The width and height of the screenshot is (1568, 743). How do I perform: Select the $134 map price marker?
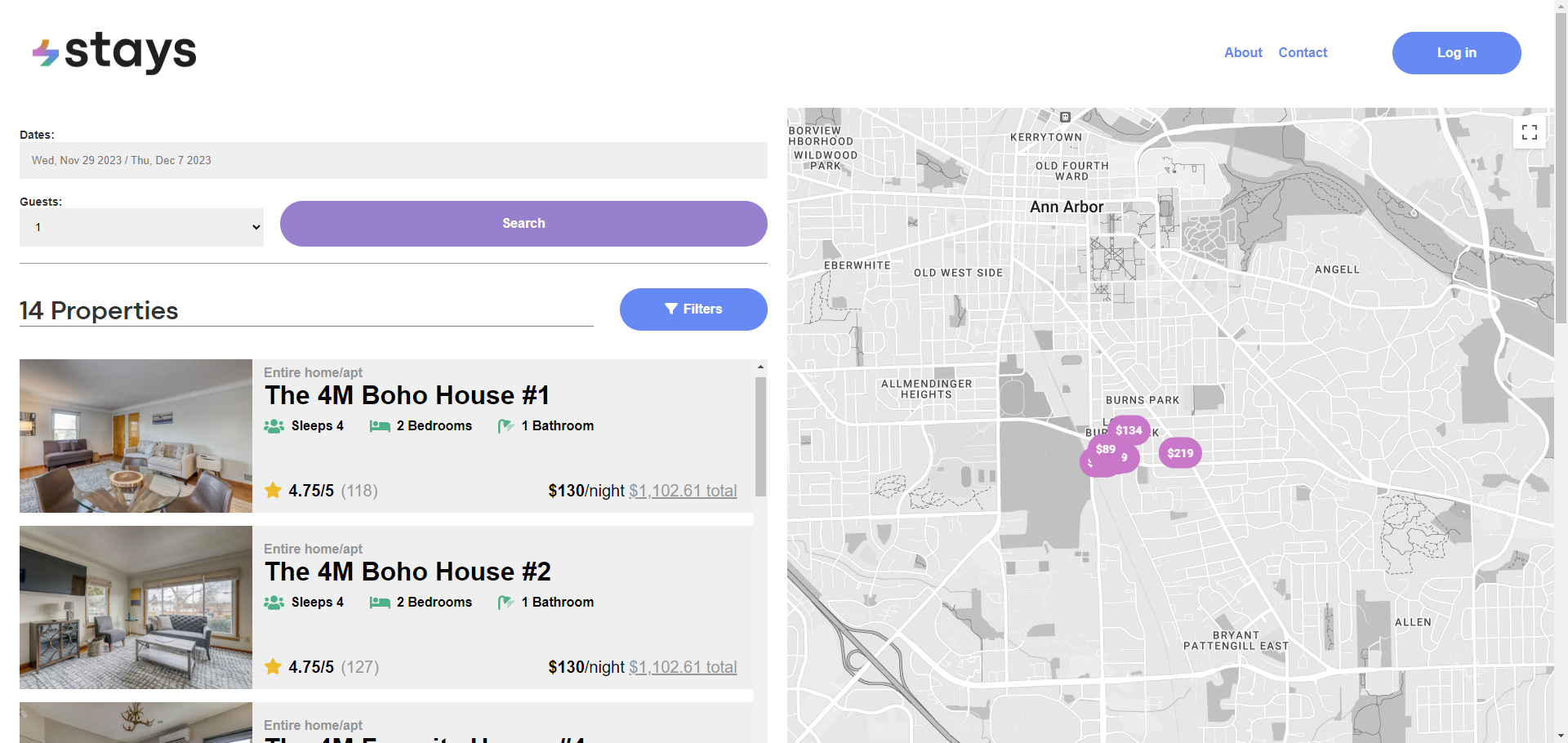coord(1129,430)
